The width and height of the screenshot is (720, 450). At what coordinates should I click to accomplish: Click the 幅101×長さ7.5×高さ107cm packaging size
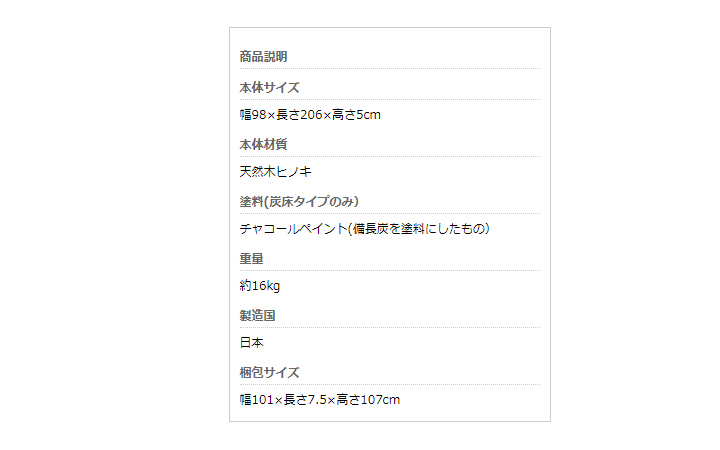point(320,400)
